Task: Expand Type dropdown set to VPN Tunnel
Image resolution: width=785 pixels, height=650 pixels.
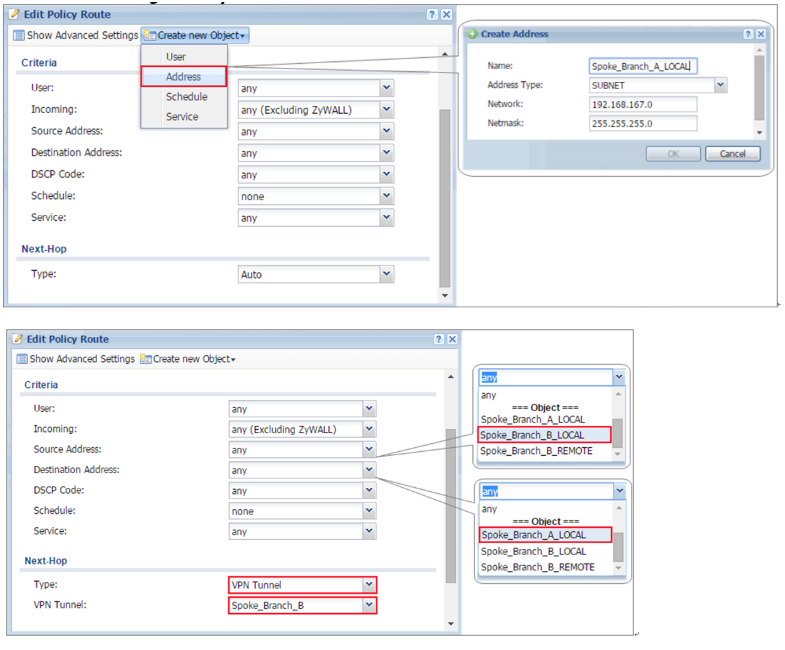Action: (369, 584)
